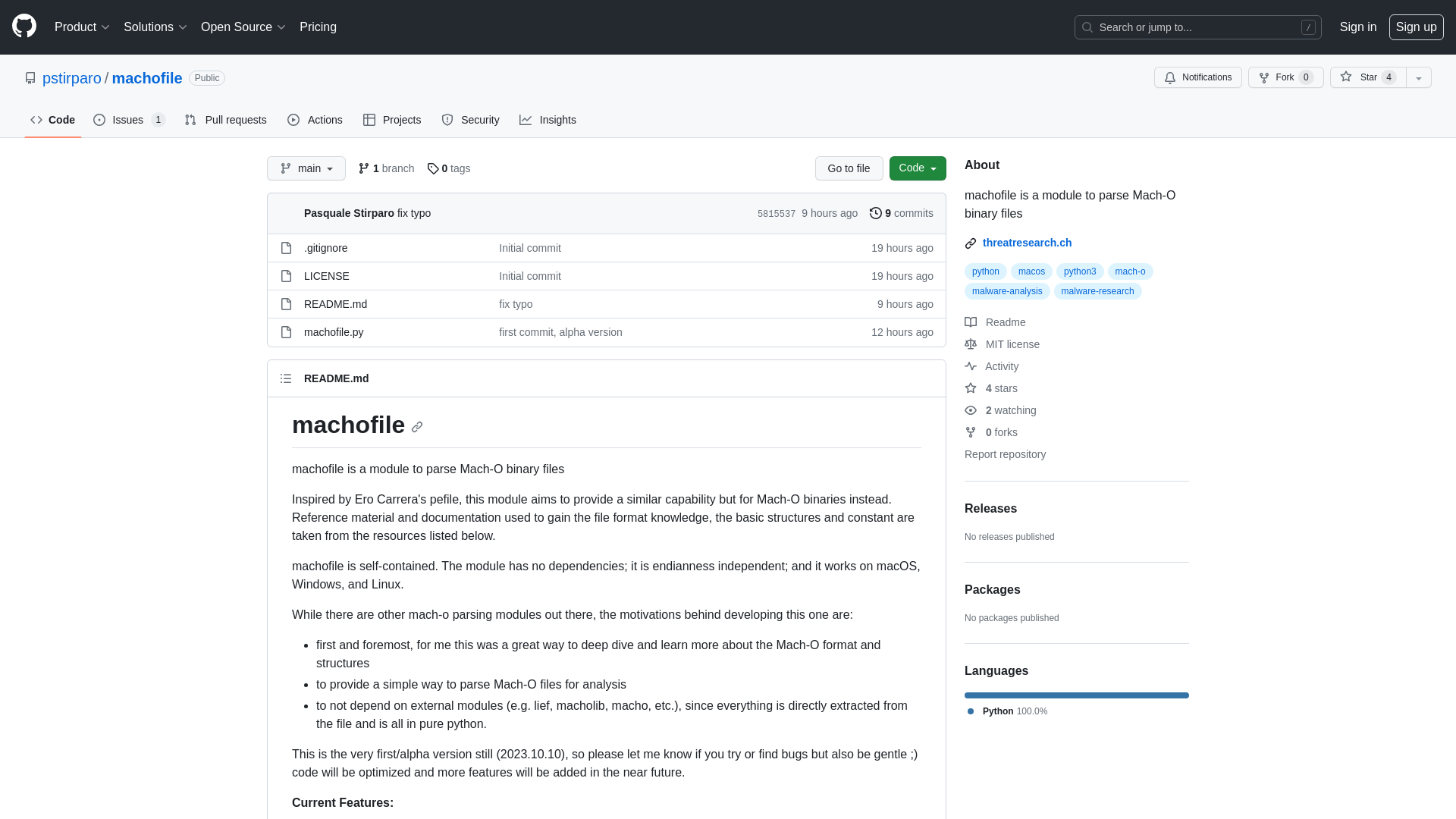Open the main branch selector dropdown
The image size is (1456, 819).
coord(306,168)
